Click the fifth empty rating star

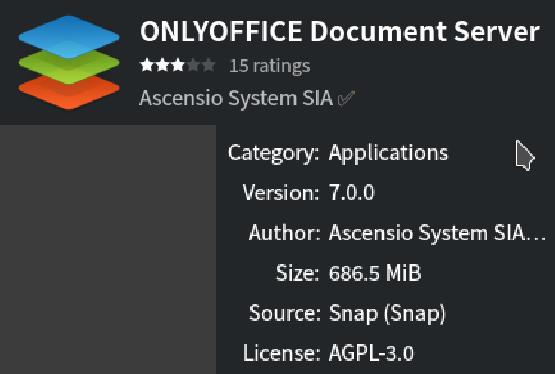[x=209, y=65]
